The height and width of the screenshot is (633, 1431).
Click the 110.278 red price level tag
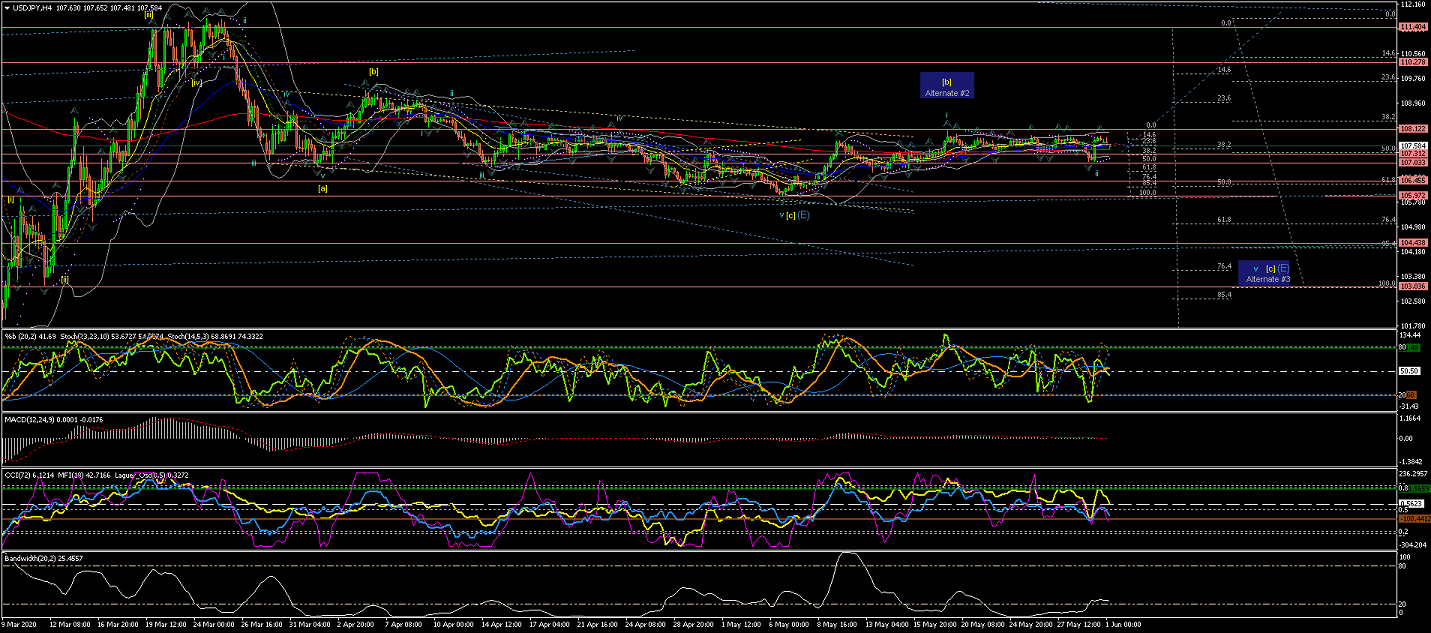[x=1413, y=63]
